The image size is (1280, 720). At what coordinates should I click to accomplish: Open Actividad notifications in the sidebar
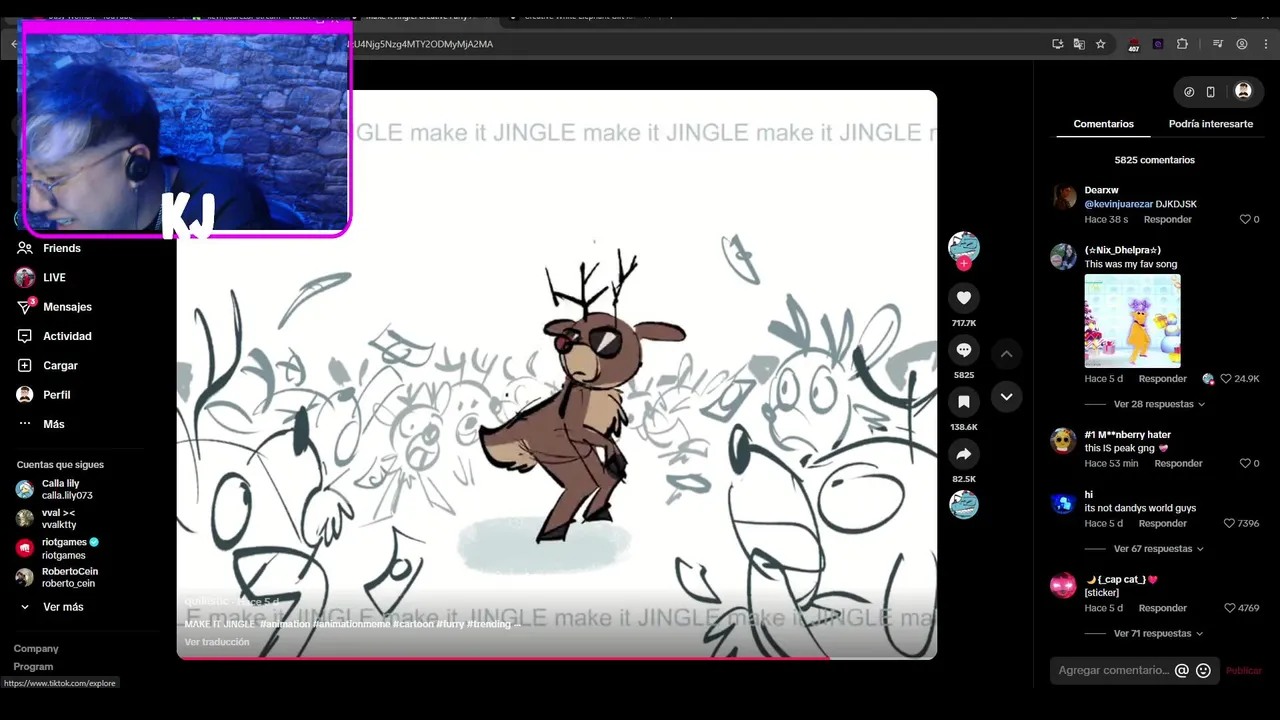click(x=67, y=336)
